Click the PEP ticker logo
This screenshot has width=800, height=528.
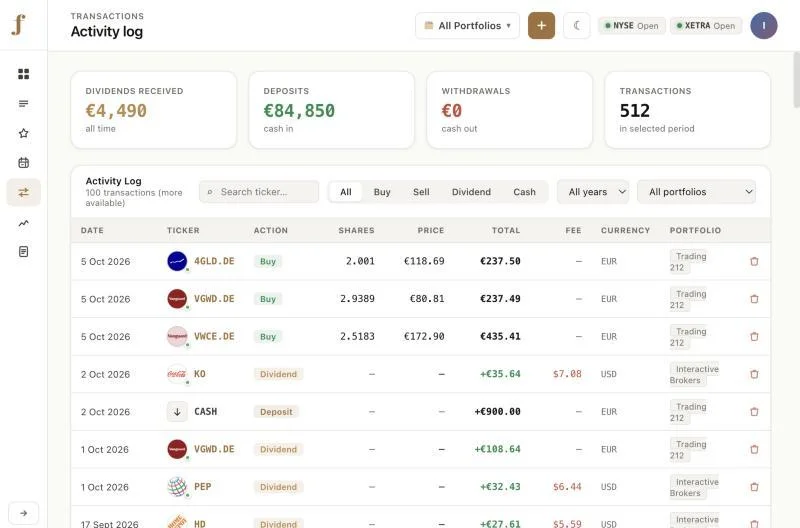click(x=177, y=487)
